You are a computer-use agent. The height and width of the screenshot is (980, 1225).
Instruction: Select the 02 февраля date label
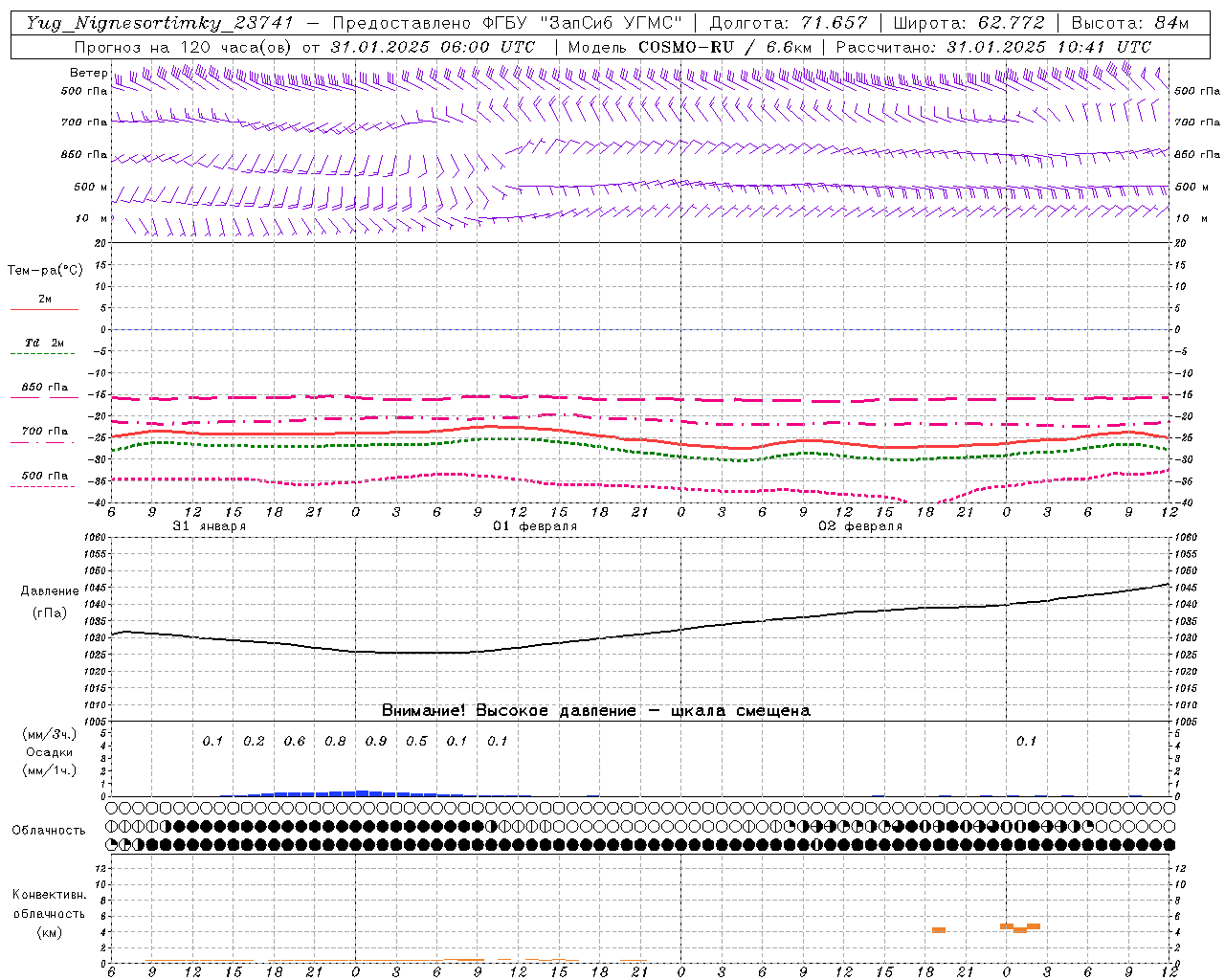coord(860,526)
